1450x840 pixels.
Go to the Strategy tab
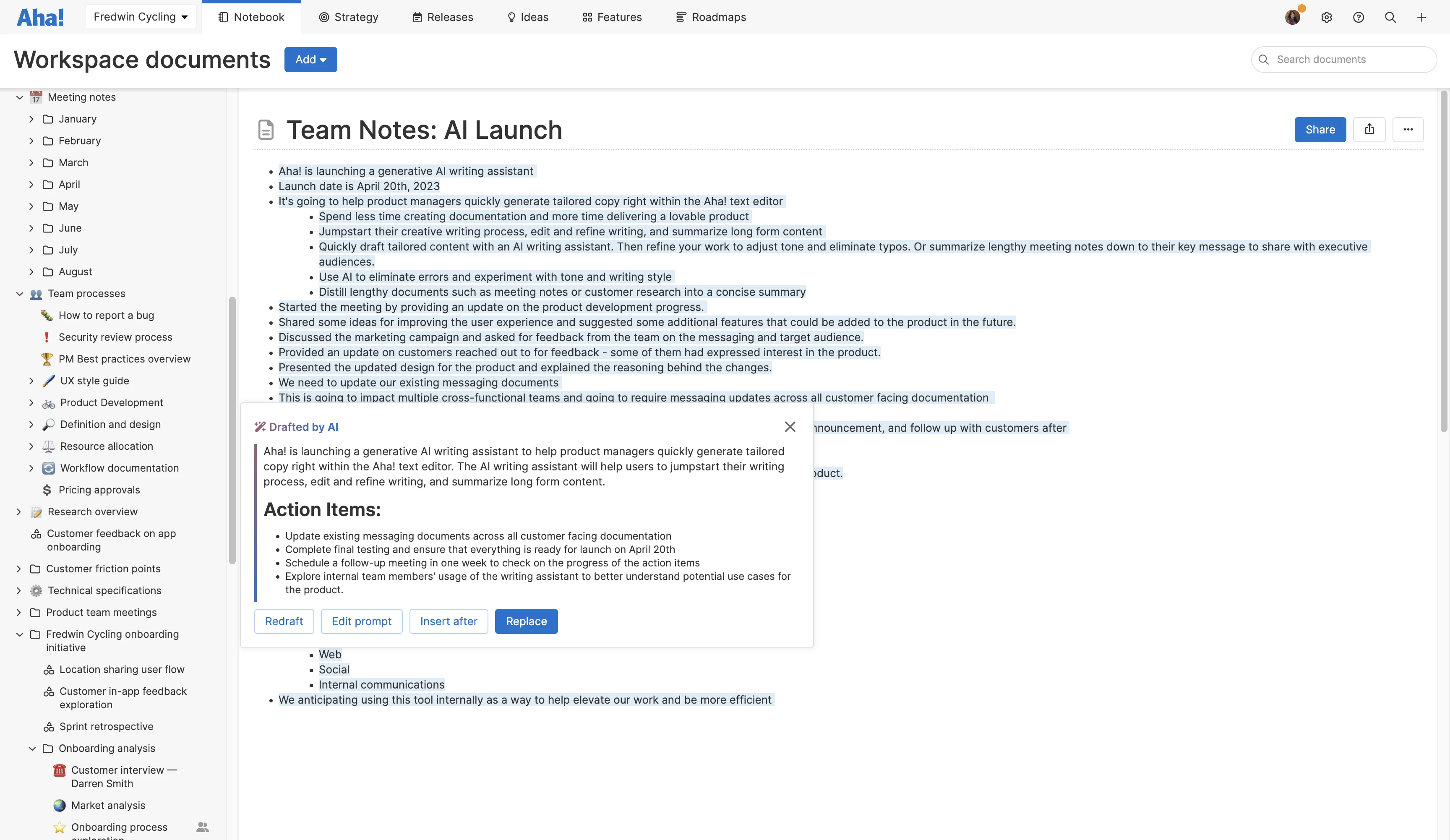[348, 17]
